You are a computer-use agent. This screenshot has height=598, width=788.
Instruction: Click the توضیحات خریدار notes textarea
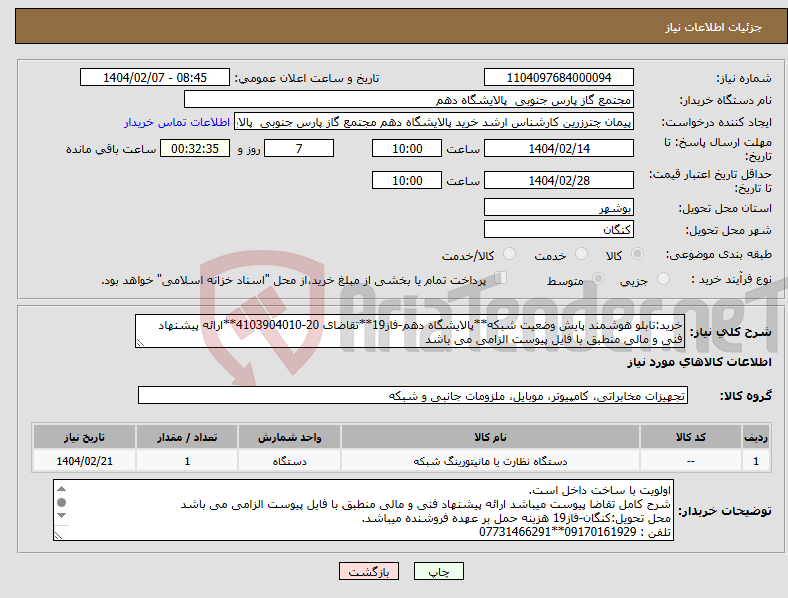click(x=363, y=510)
